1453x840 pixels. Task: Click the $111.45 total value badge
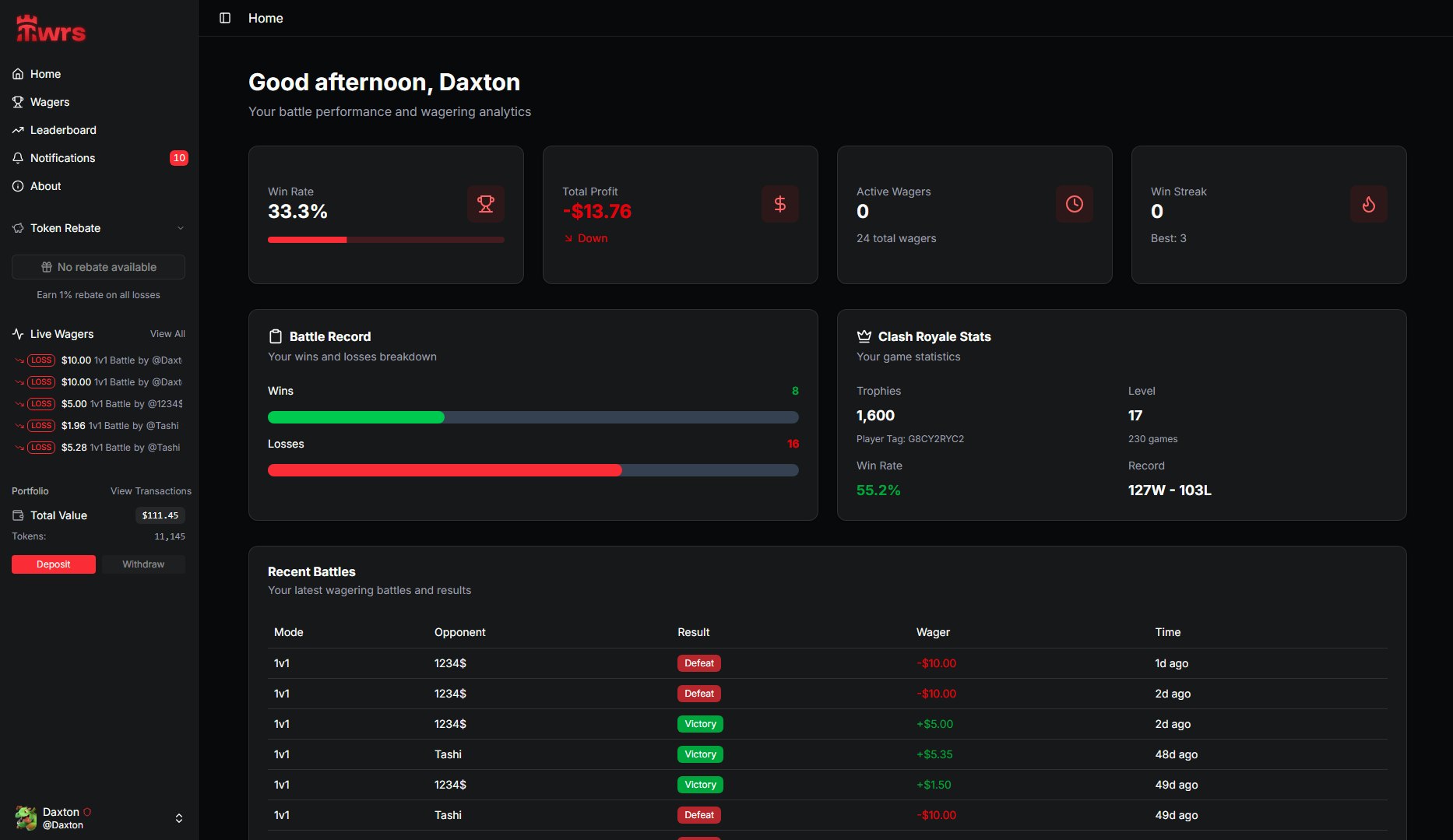point(160,515)
